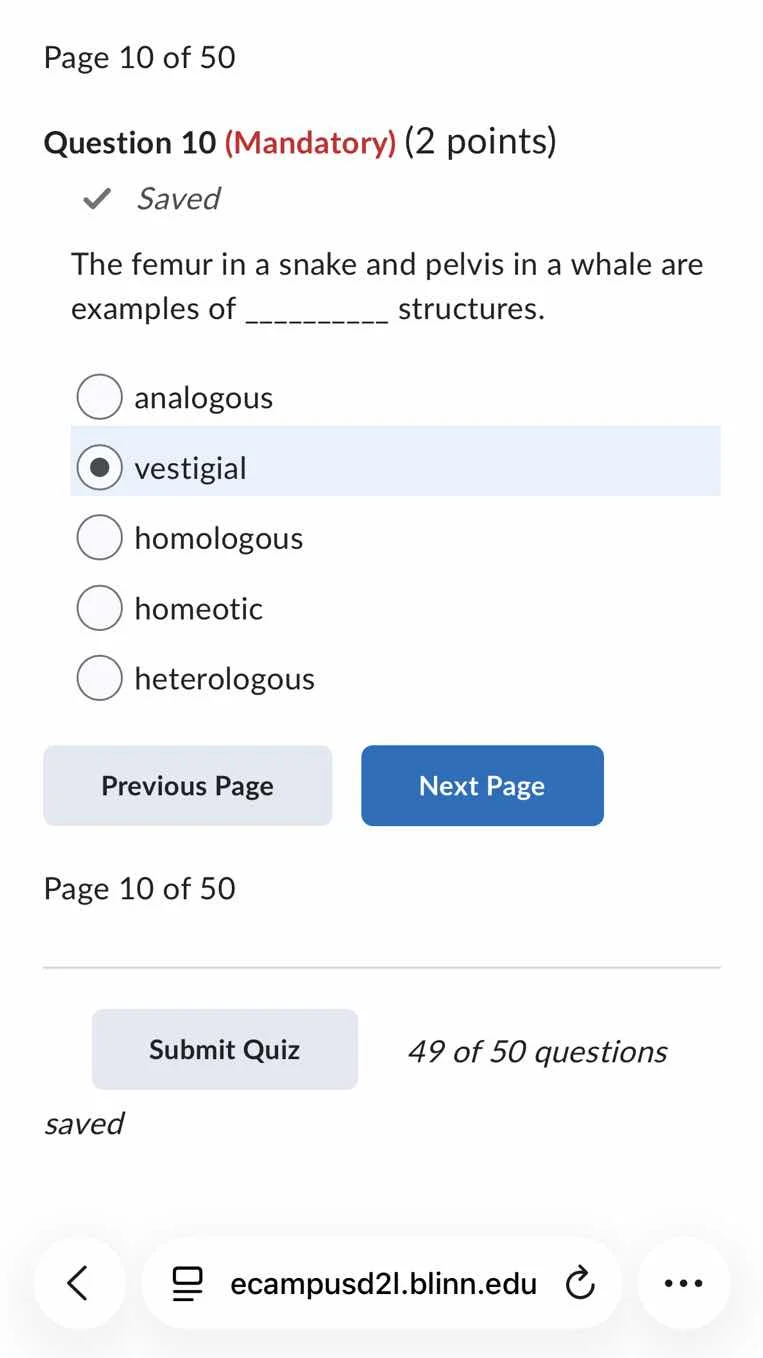Deselect the vestigial radio button

pos(99,466)
